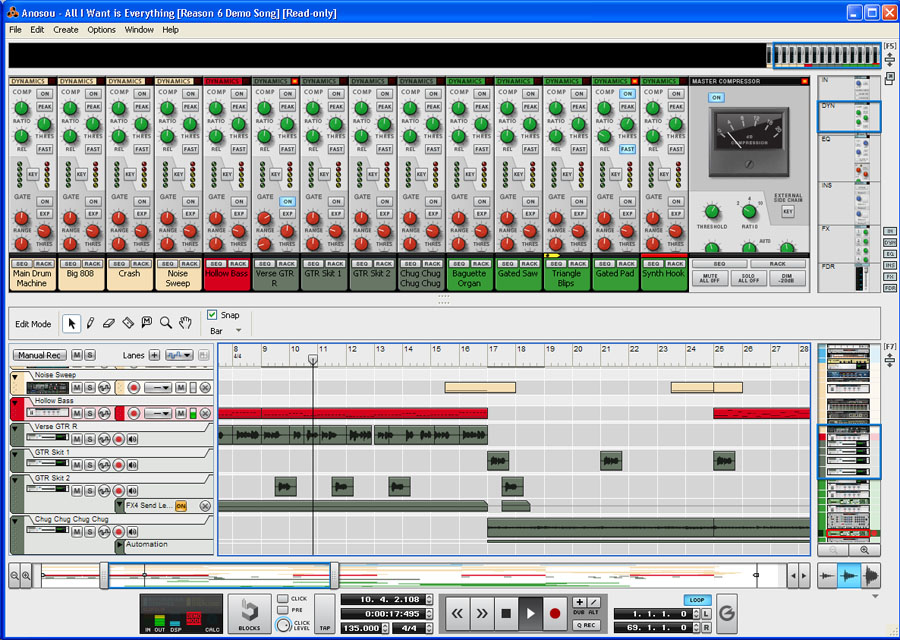
Task: Record-enable the Hollow Bass note lane
Action: pyautogui.click(x=134, y=413)
